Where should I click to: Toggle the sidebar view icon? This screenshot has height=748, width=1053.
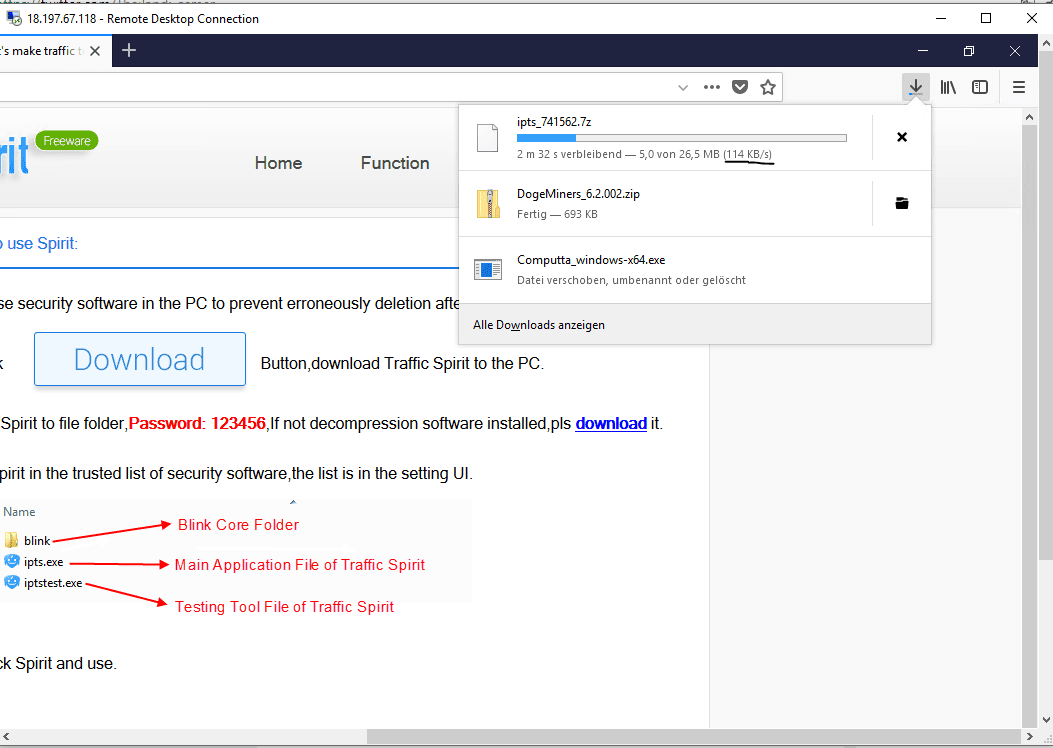[x=980, y=87]
